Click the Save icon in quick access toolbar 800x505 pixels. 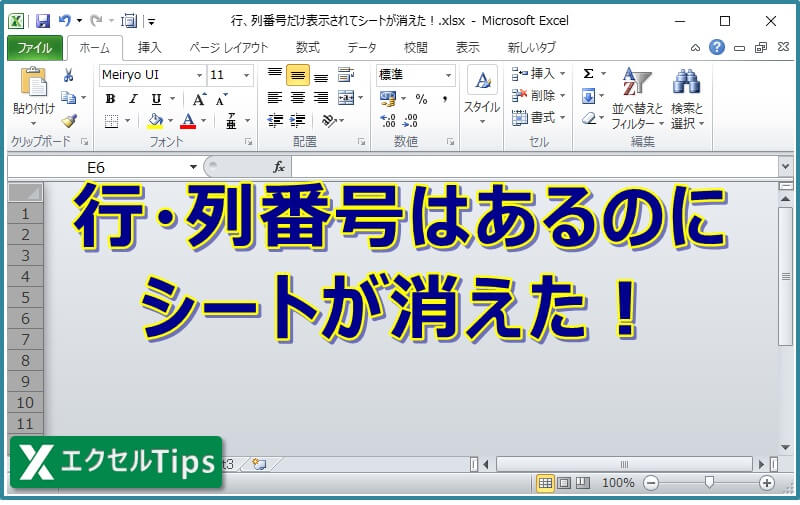click(43, 21)
